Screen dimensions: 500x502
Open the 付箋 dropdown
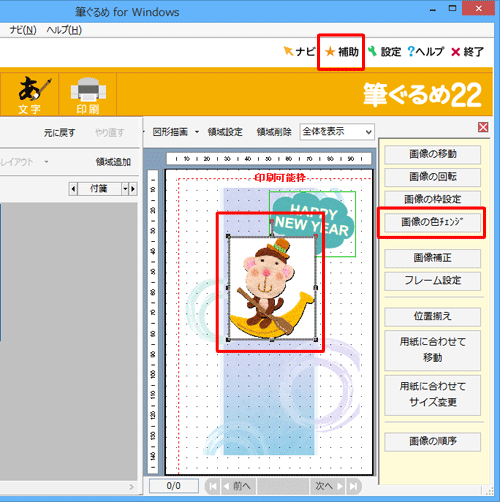tap(125, 189)
